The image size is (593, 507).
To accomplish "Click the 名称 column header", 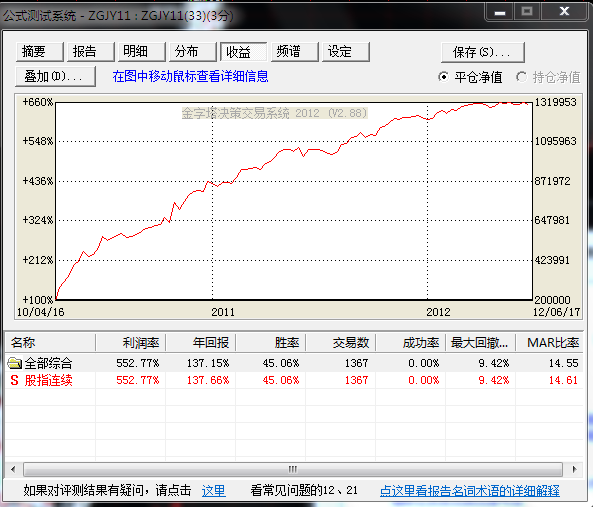I will pos(50,343).
